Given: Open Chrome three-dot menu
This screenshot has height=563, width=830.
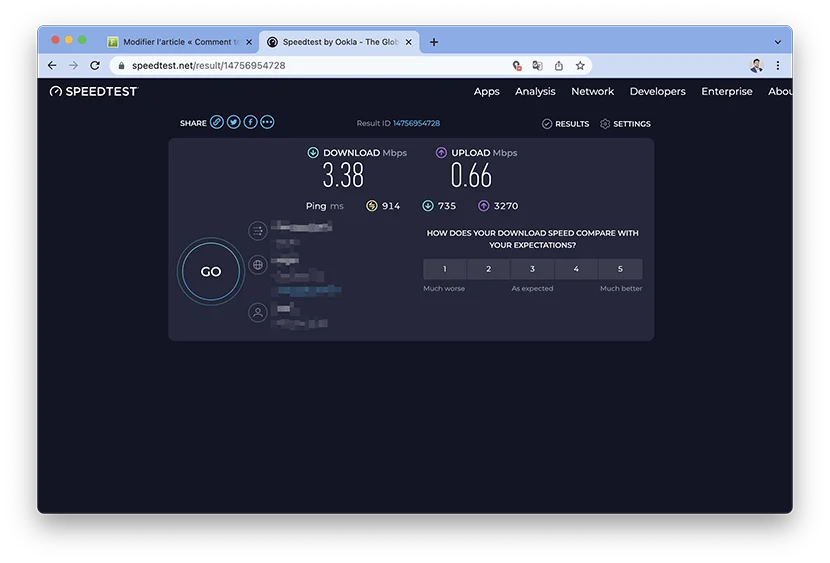Looking at the screenshot, I should 778,66.
